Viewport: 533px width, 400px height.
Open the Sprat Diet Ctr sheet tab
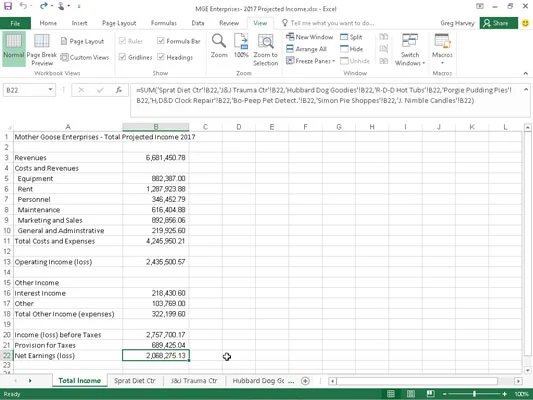pyautogui.click(x=135, y=381)
